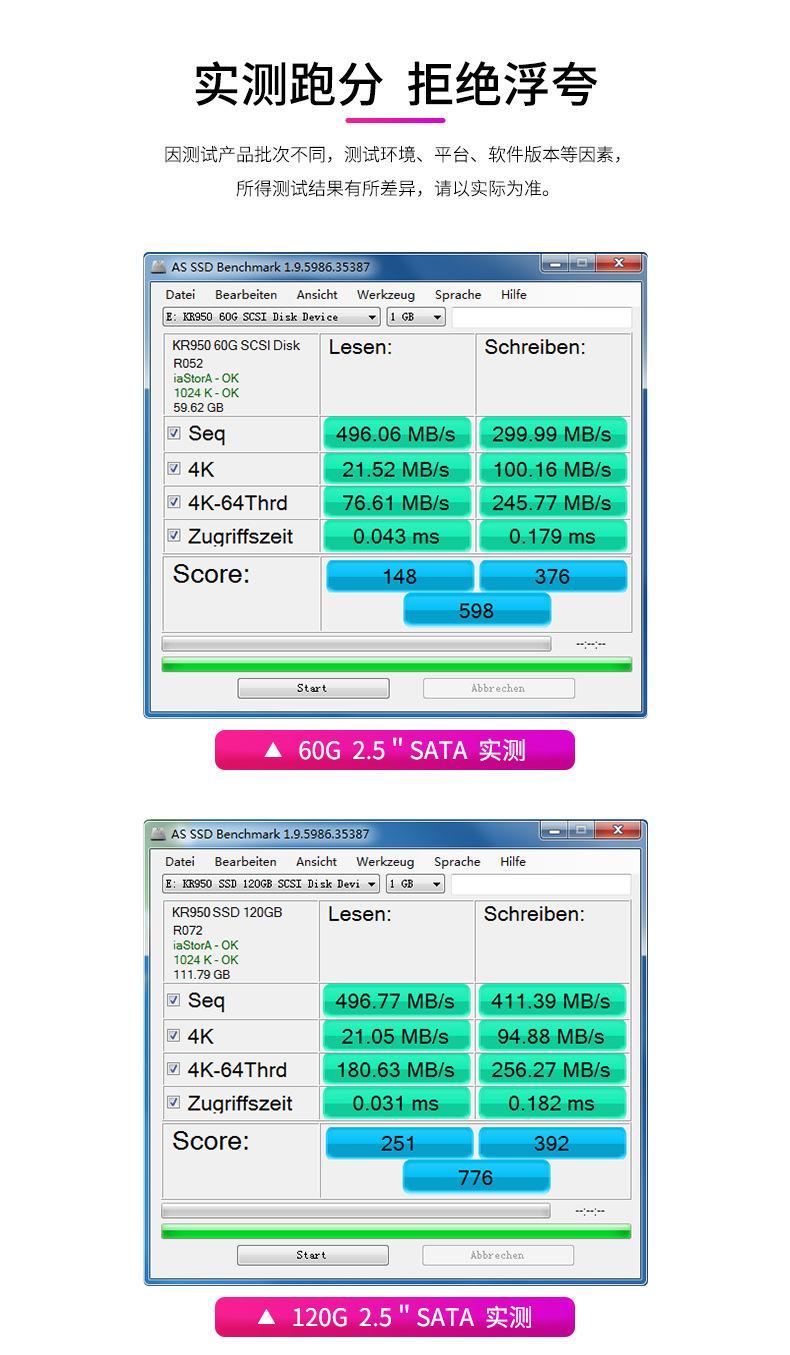Click empty text field beside 1 GB in 120G window

542,884
